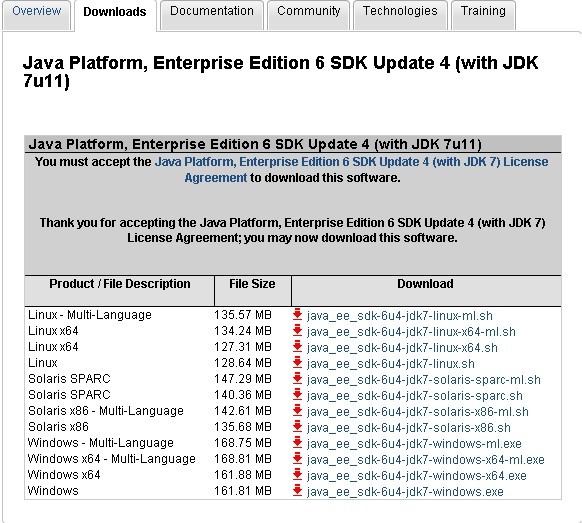Click download arrow icon for solaris-sparc-ml.sh
This screenshot has height=523, width=582.
[297, 378]
